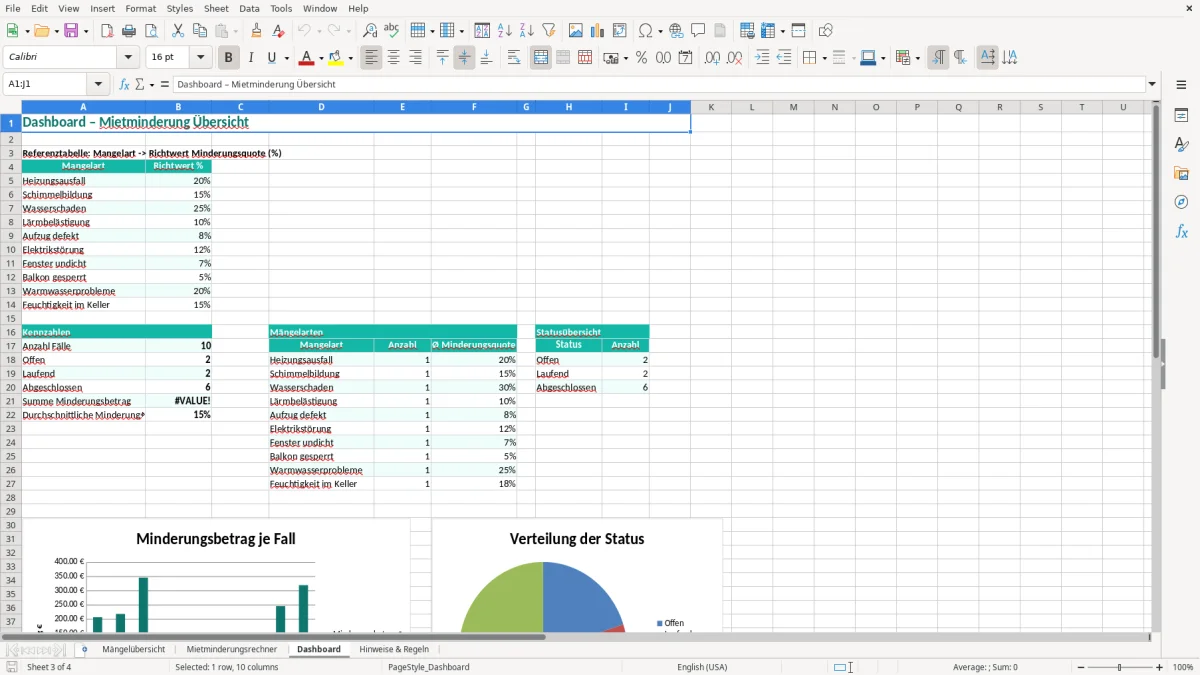Image resolution: width=1200 pixels, height=675 pixels.
Task: Toggle Center Vertically alignment
Action: point(464,58)
